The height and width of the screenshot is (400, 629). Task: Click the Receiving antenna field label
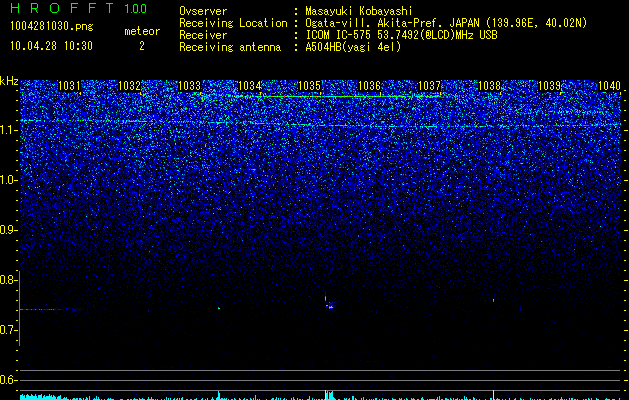click(x=230, y=47)
